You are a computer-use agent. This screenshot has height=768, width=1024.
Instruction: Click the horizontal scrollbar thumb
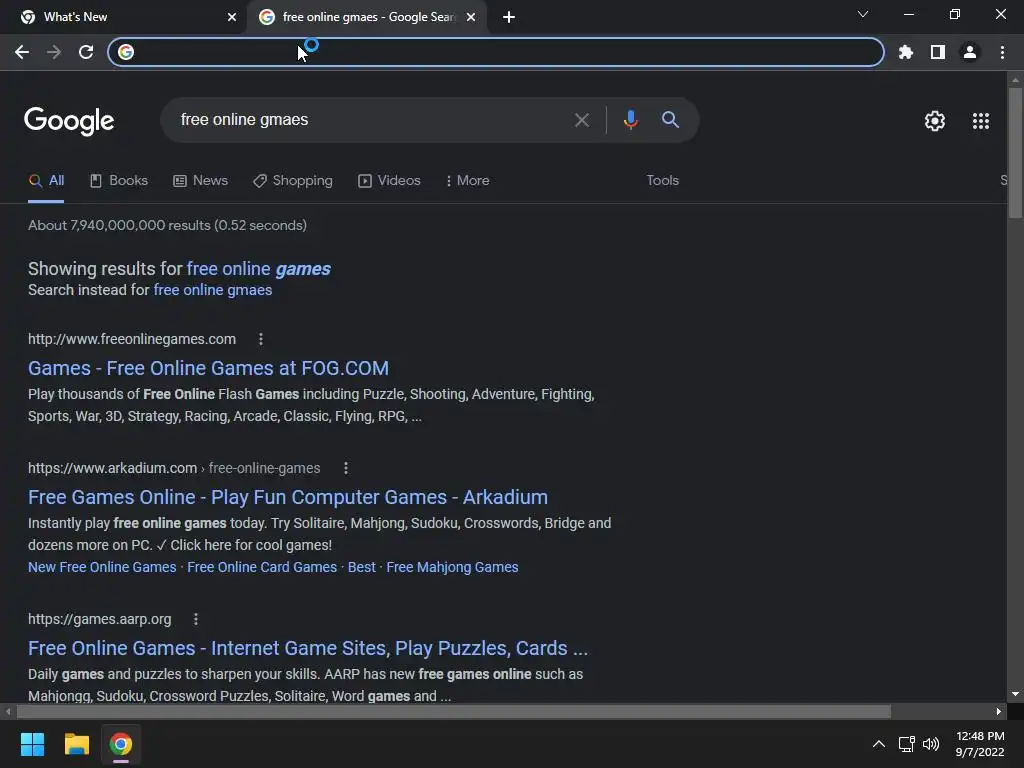[454, 711]
